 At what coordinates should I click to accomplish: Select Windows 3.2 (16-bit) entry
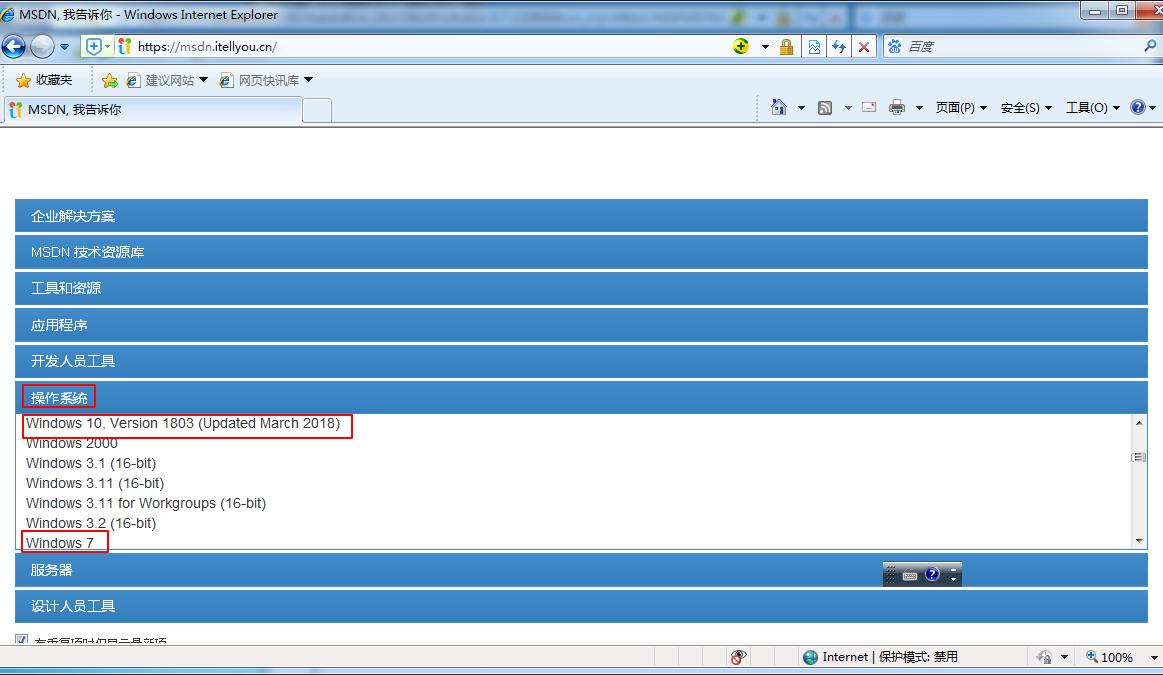[90, 524]
